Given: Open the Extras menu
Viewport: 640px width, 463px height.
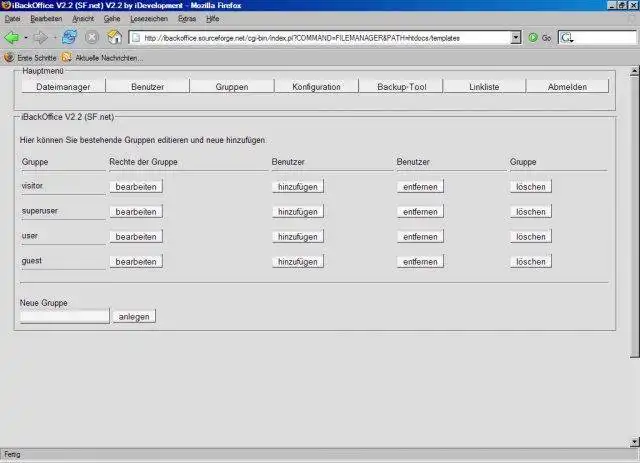Looking at the screenshot, I should click(x=187, y=19).
